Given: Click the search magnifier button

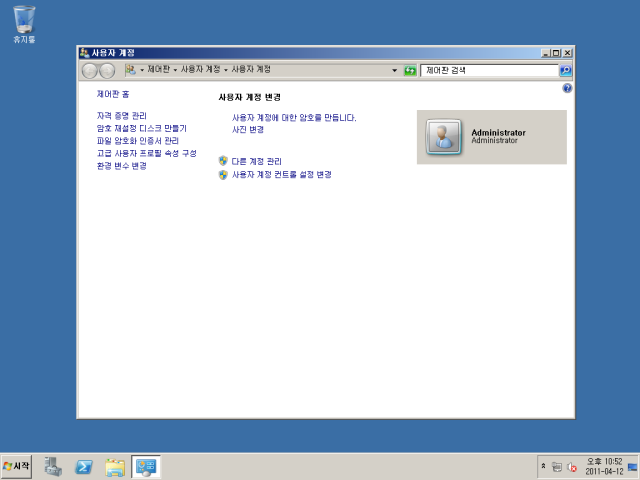Looking at the screenshot, I should (565, 70).
